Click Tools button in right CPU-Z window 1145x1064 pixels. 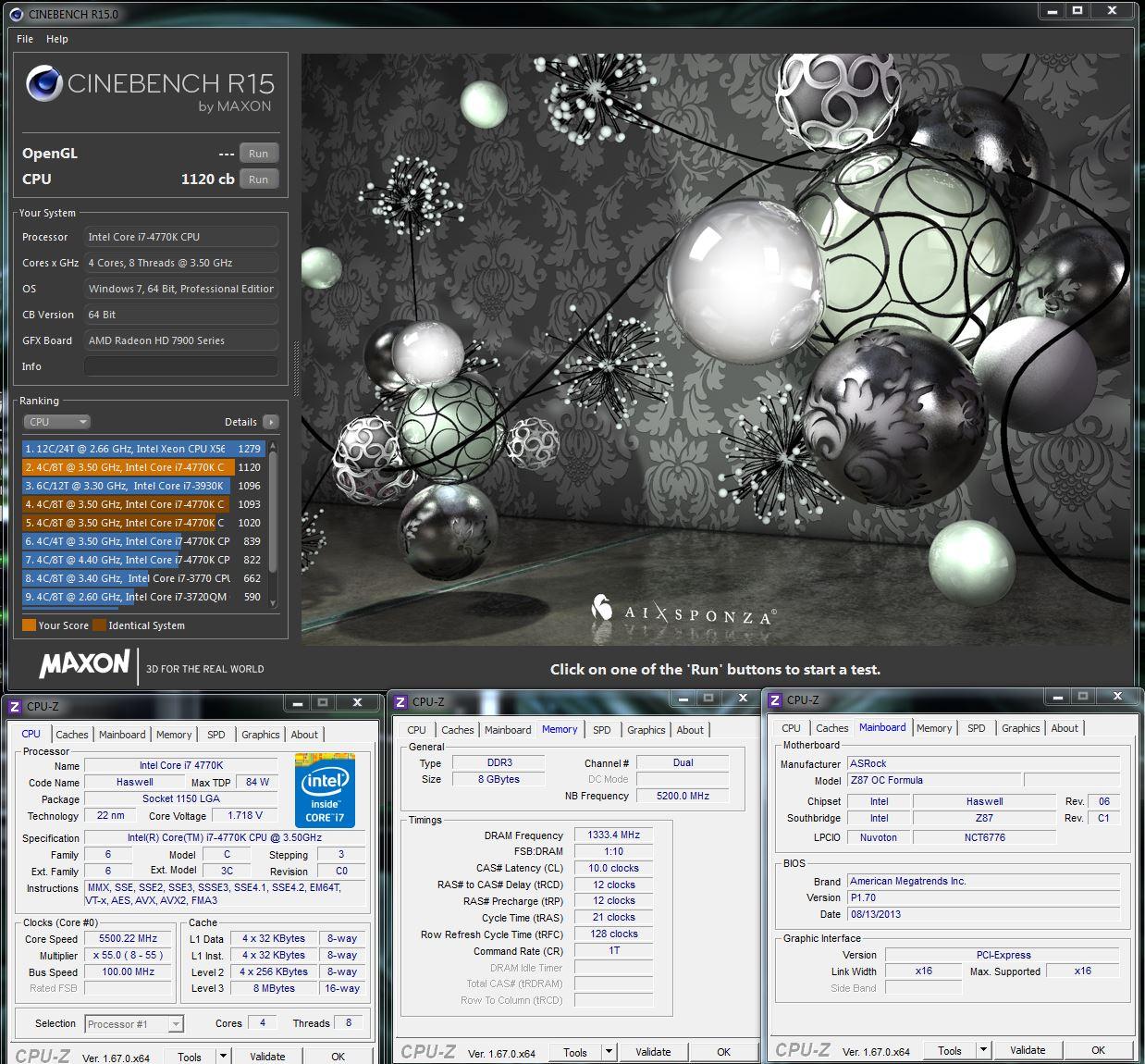[x=950, y=1050]
